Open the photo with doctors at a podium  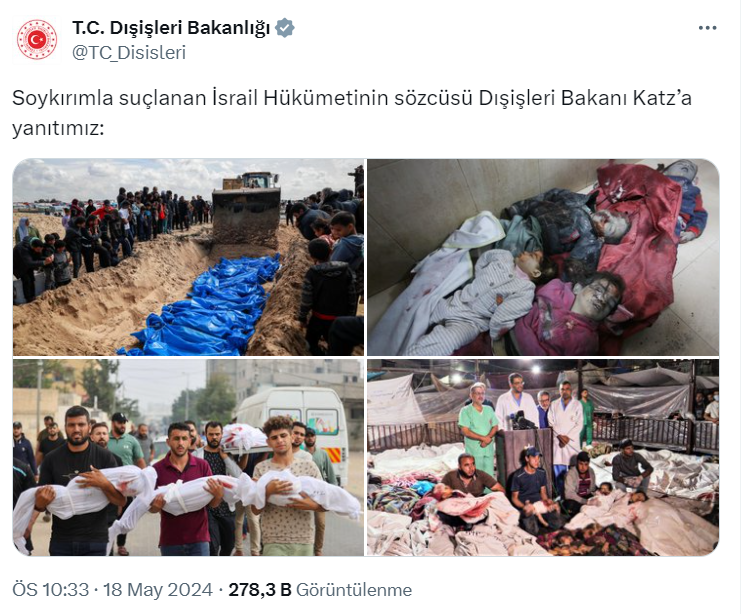[543, 457]
